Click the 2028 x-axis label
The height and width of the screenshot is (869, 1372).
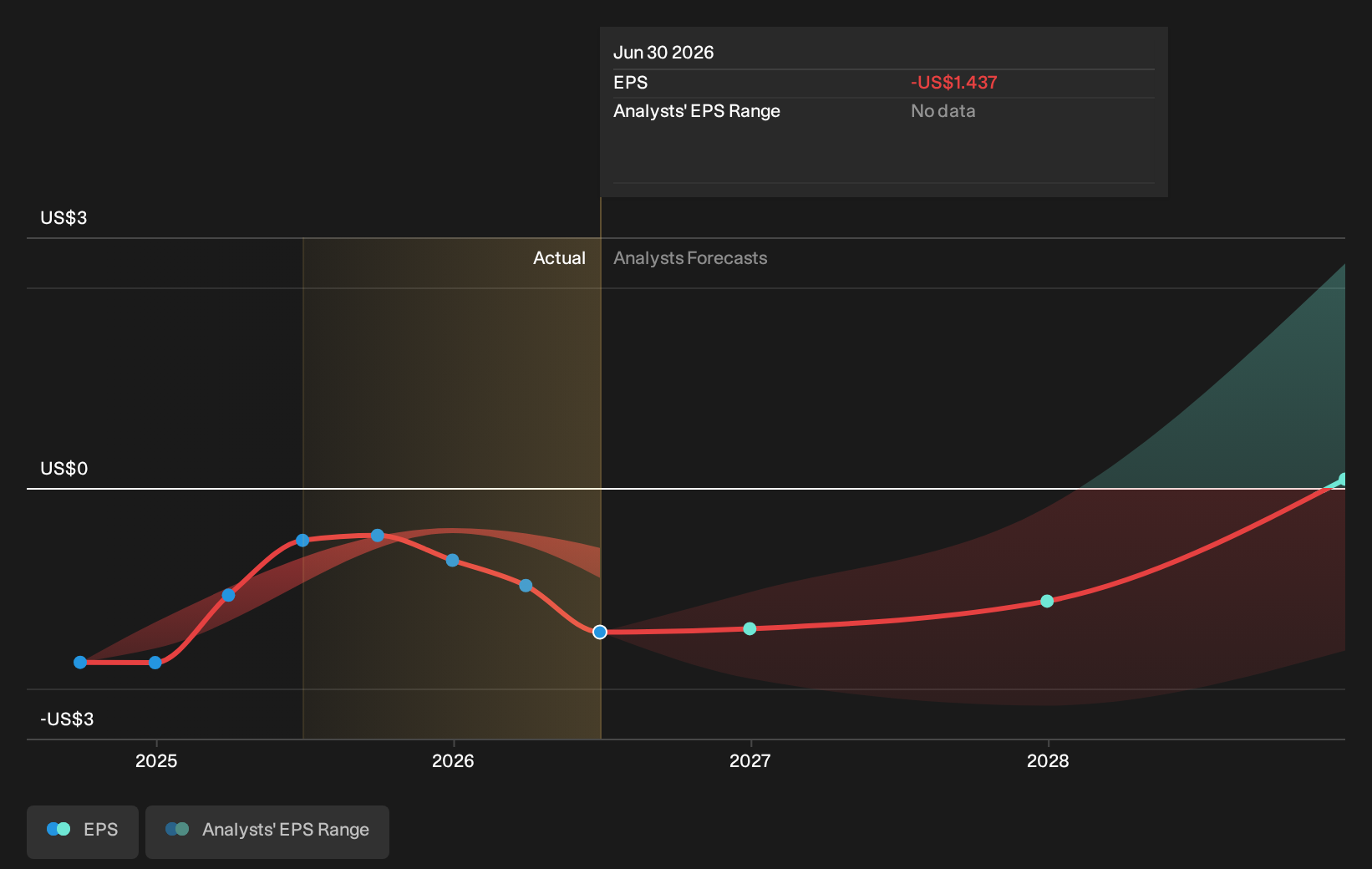(1048, 760)
